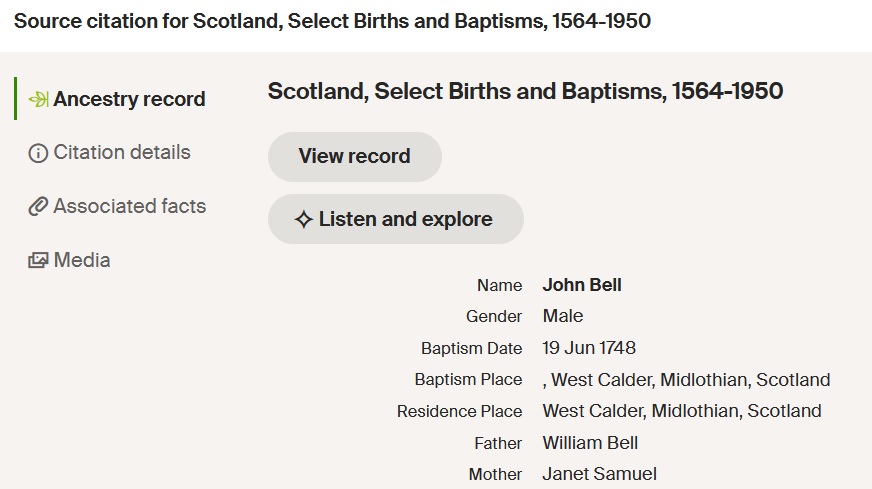Screen dimensions: 872x489
Task: Click the Scotland, Select Births and Baptisms record title
Action: 525,91
